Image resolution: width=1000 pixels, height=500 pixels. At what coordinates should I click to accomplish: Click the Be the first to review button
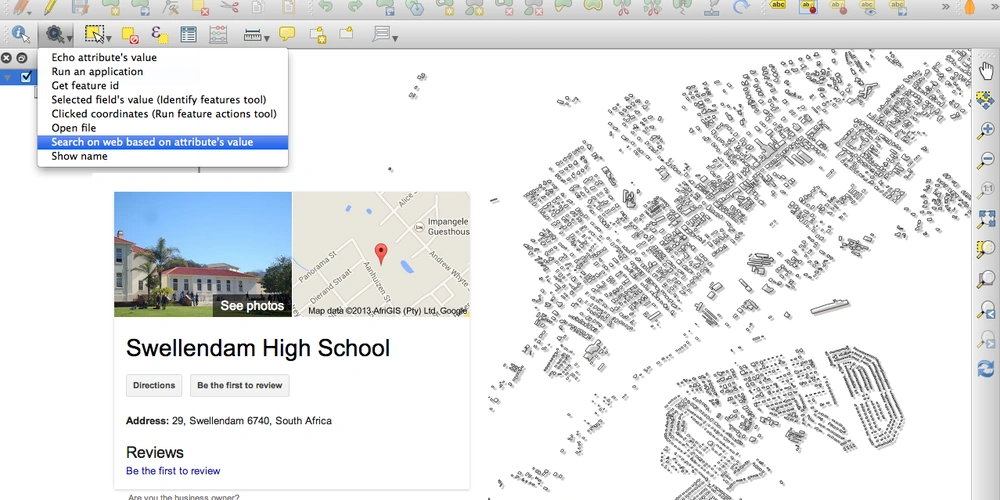click(239, 385)
